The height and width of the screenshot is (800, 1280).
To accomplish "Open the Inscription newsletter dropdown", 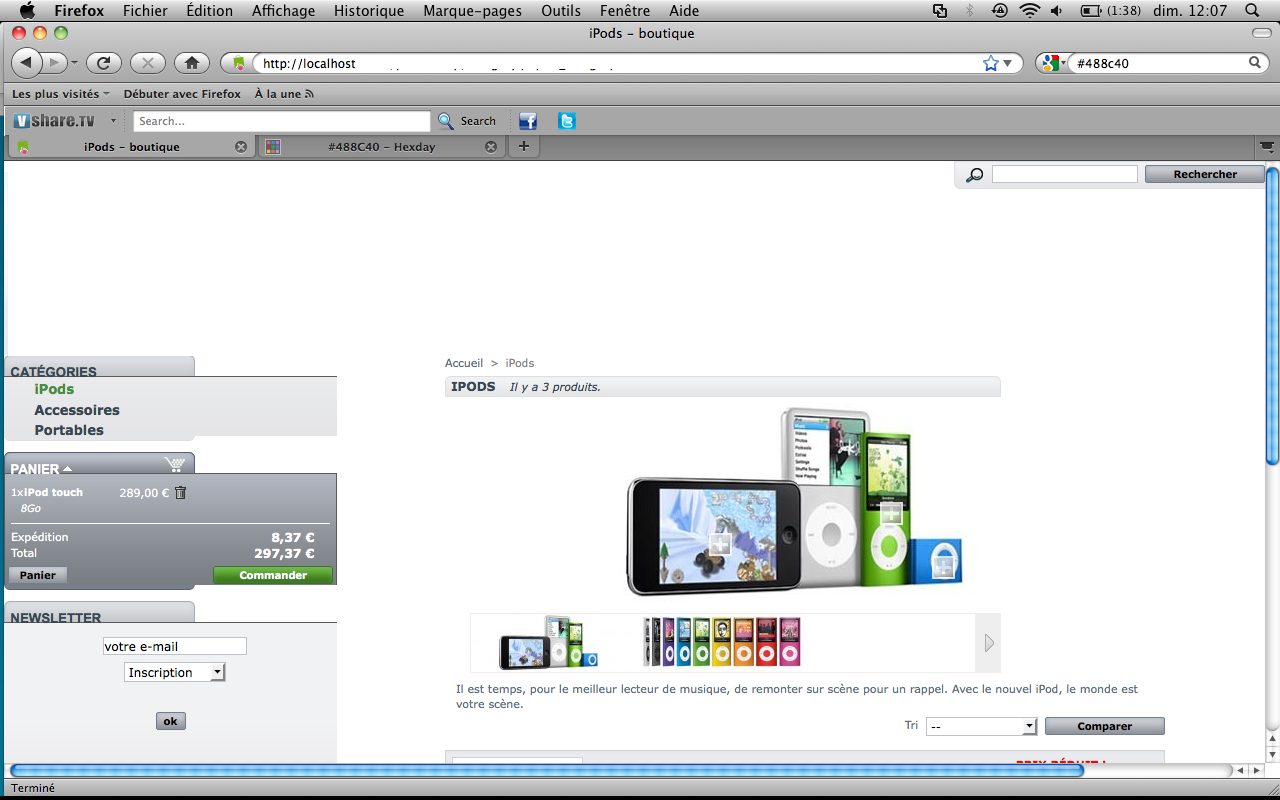I will pos(175,672).
